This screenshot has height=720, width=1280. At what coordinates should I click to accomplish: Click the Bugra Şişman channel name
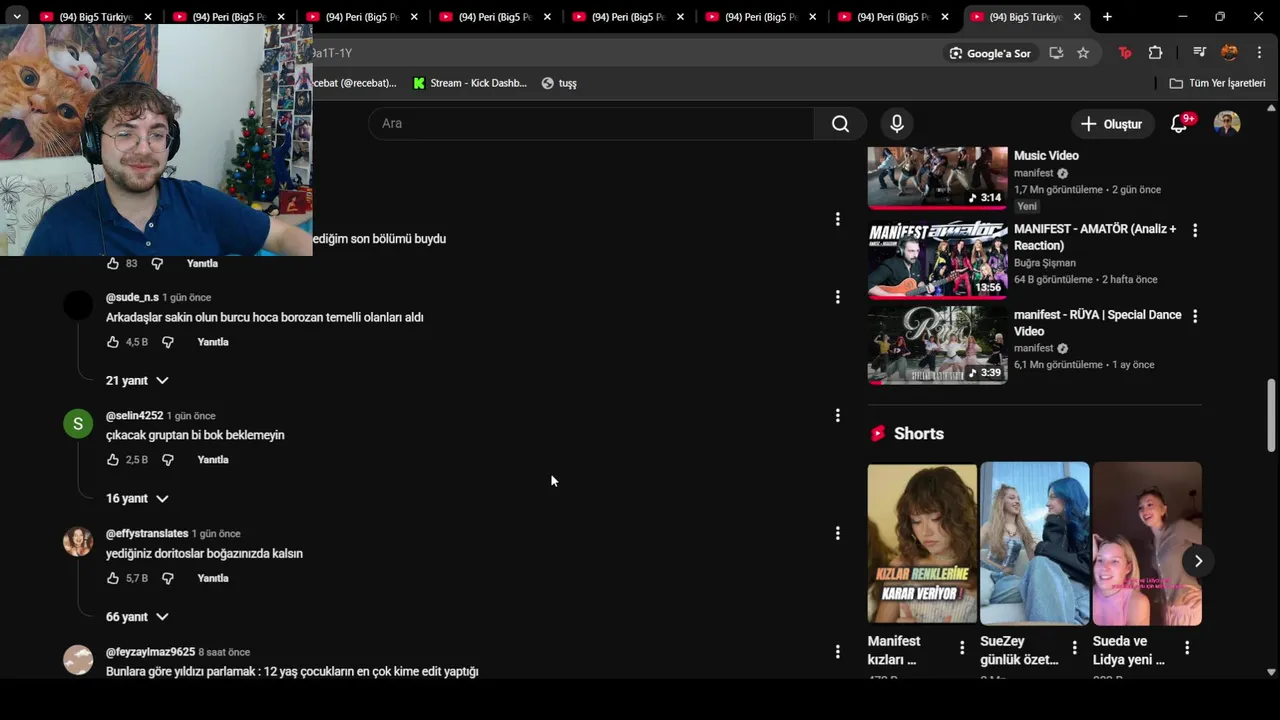pos(1045,263)
